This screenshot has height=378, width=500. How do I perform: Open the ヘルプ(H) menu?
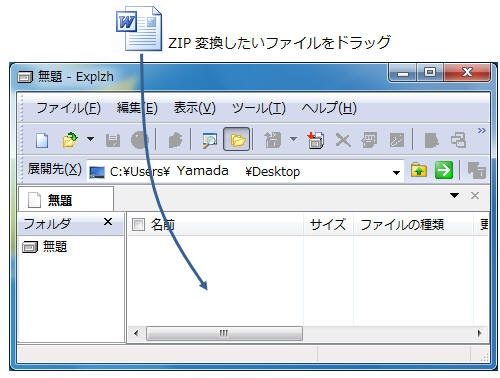(x=329, y=108)
